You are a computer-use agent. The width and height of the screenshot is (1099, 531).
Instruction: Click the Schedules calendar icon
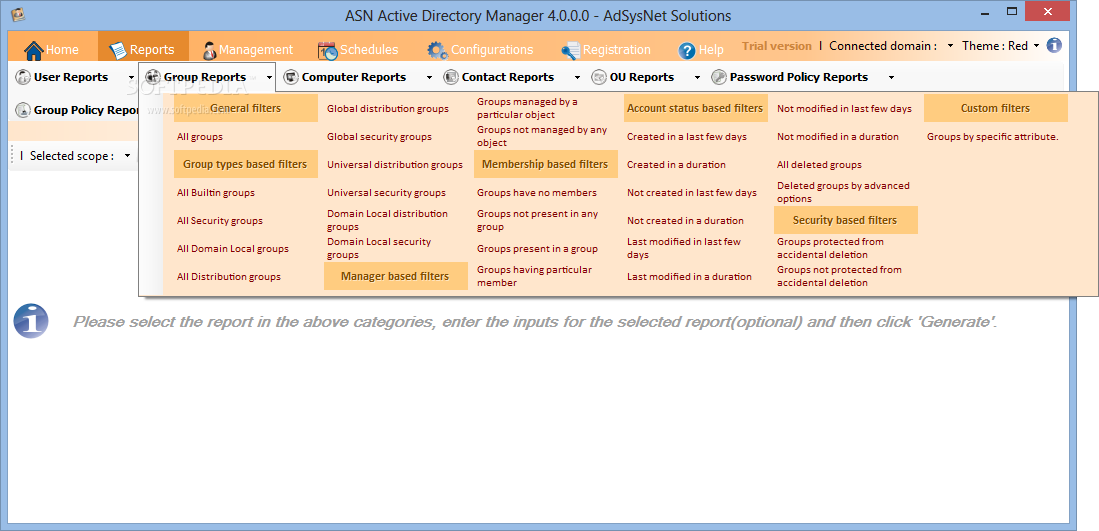[327, 50]
